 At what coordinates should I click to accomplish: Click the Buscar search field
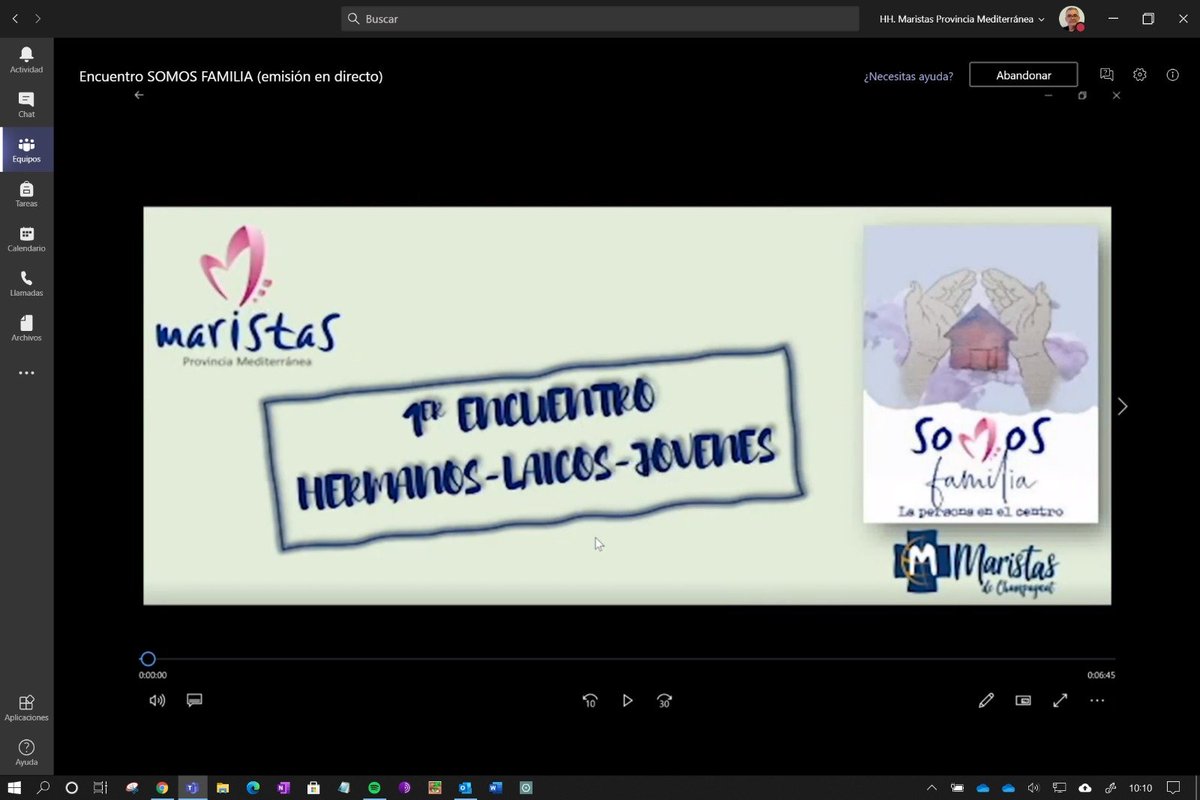(x=600, y=18)
